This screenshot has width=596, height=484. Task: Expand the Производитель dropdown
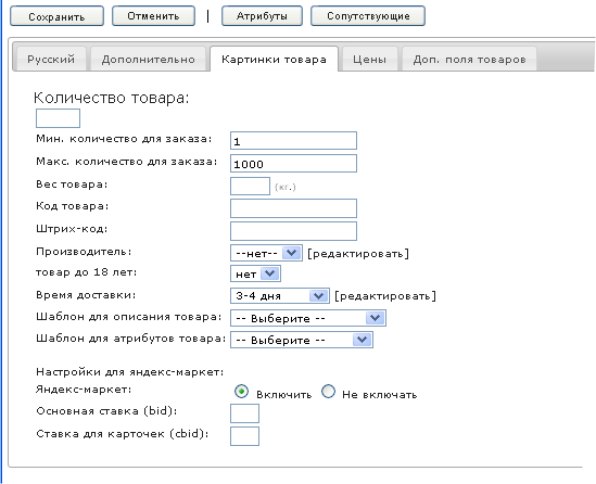coord(266,253)
